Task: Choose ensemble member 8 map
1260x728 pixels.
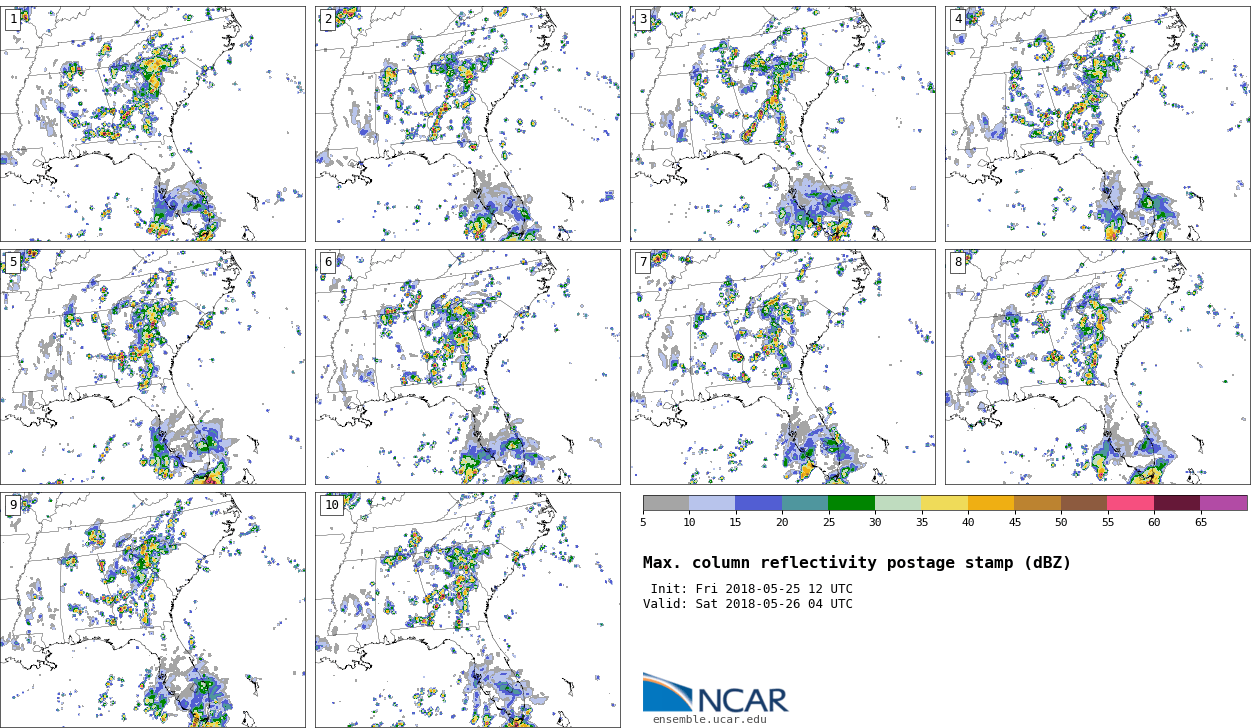Action: pos(1097,367)
